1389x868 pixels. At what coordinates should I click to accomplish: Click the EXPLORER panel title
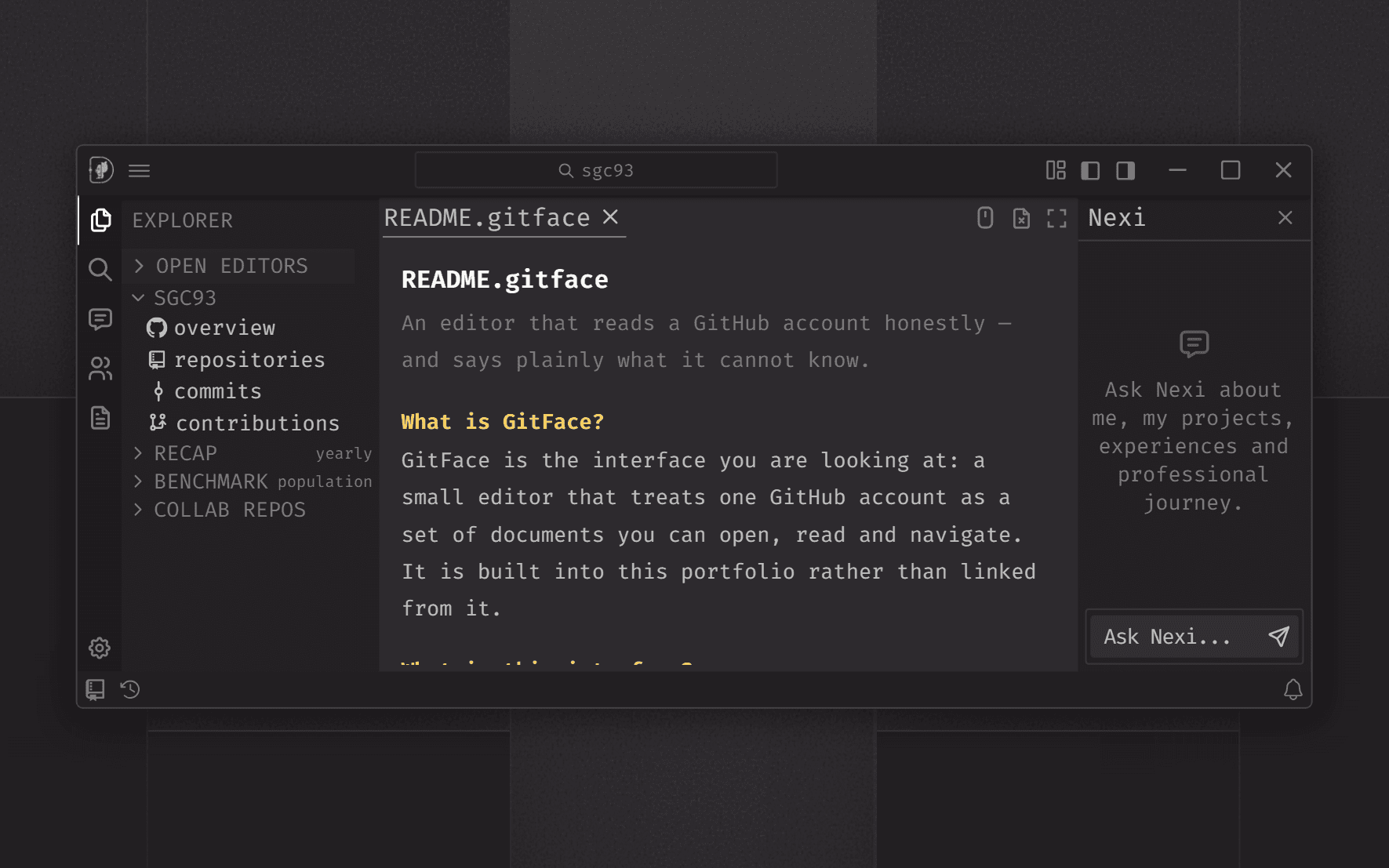[183, 220]
